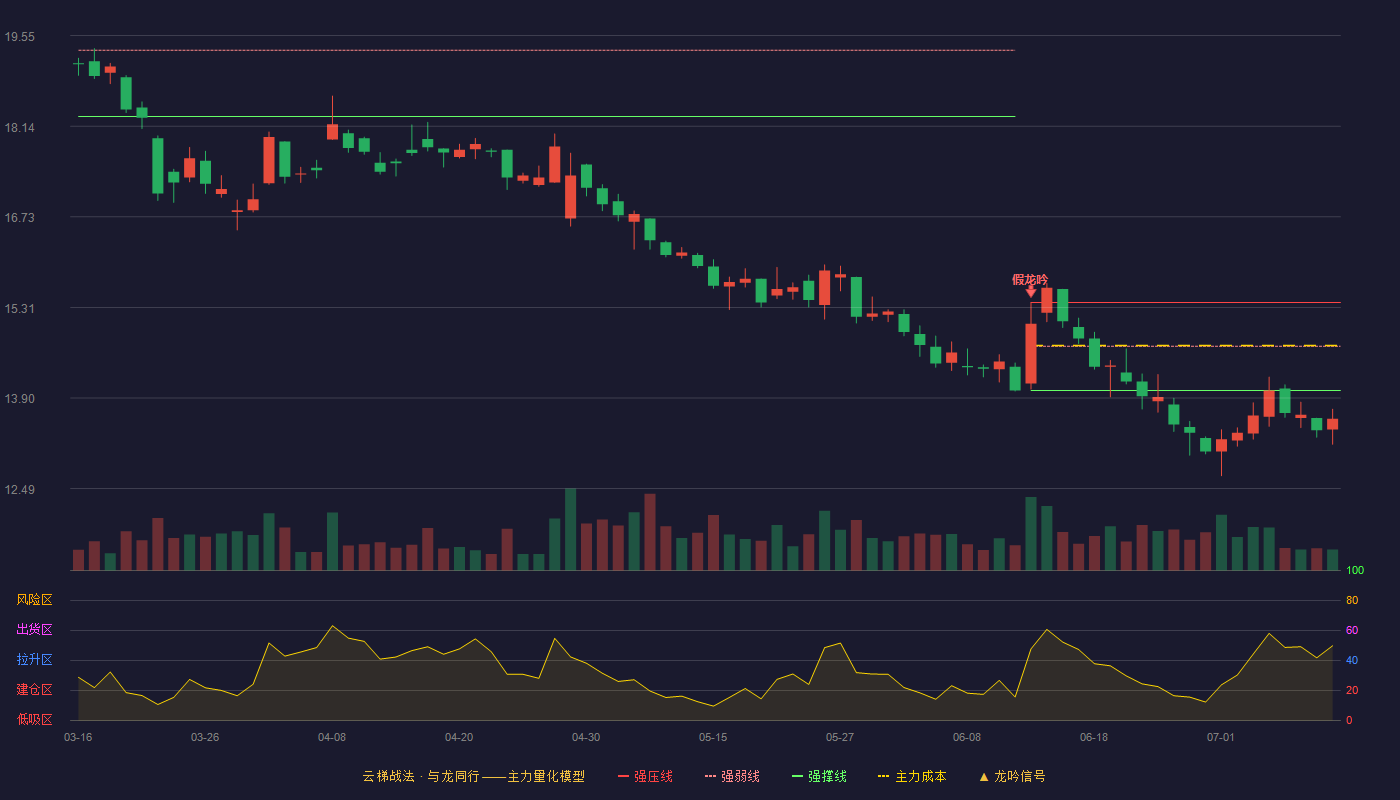The height and width of the screenshot is (800, 1400).
Task: Select the 建仓区 zone label
Action: click(x=34, y=690)
